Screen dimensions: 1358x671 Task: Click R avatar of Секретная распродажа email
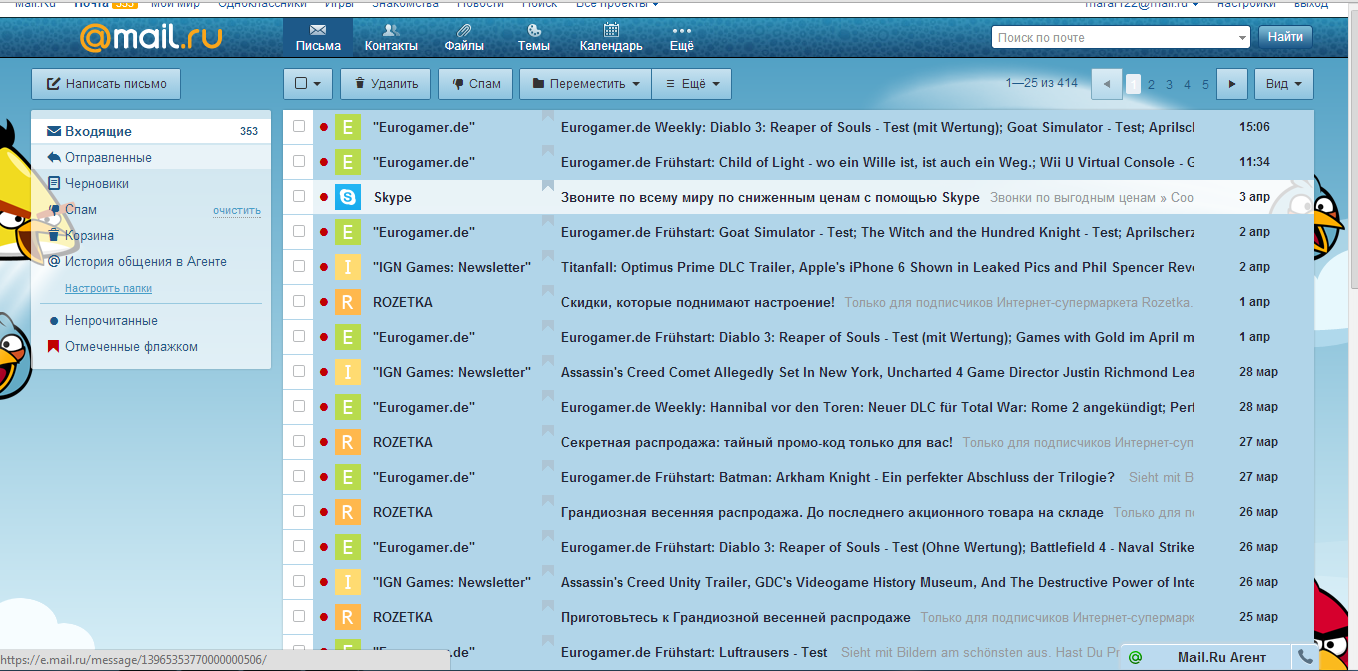(x=348, y=442)
